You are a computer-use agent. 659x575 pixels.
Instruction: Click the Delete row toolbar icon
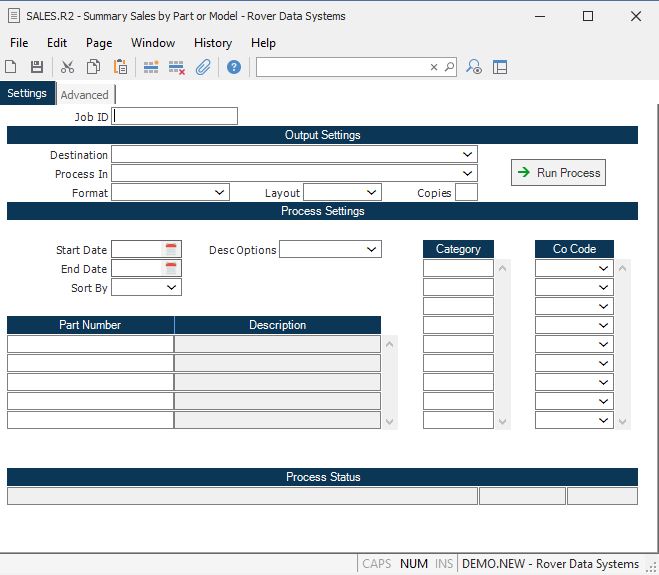177,67
